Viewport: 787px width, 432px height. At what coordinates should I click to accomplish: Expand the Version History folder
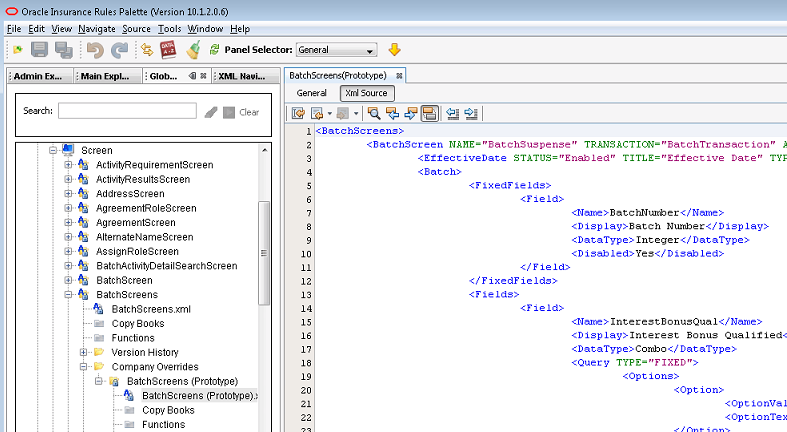click(84, 352)
